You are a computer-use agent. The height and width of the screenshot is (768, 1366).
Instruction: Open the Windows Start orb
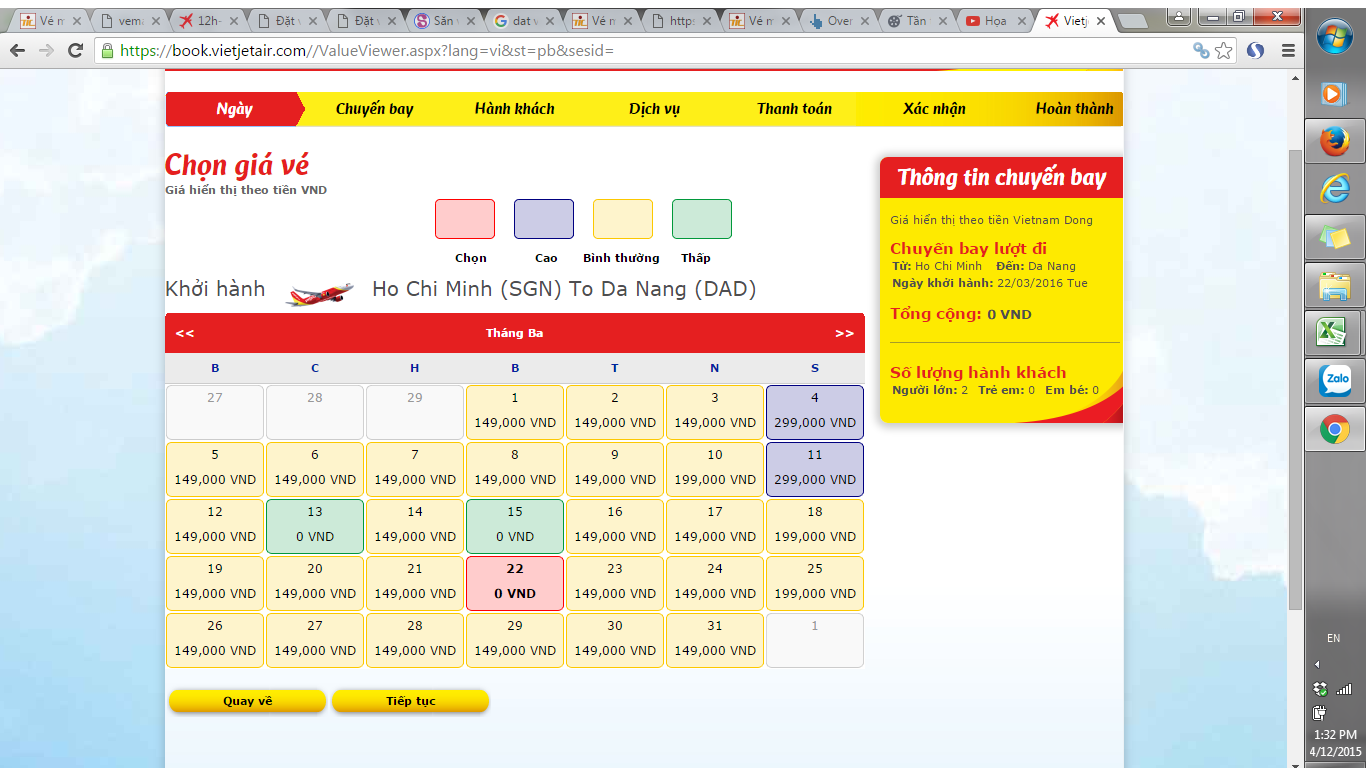(1335, 38)
